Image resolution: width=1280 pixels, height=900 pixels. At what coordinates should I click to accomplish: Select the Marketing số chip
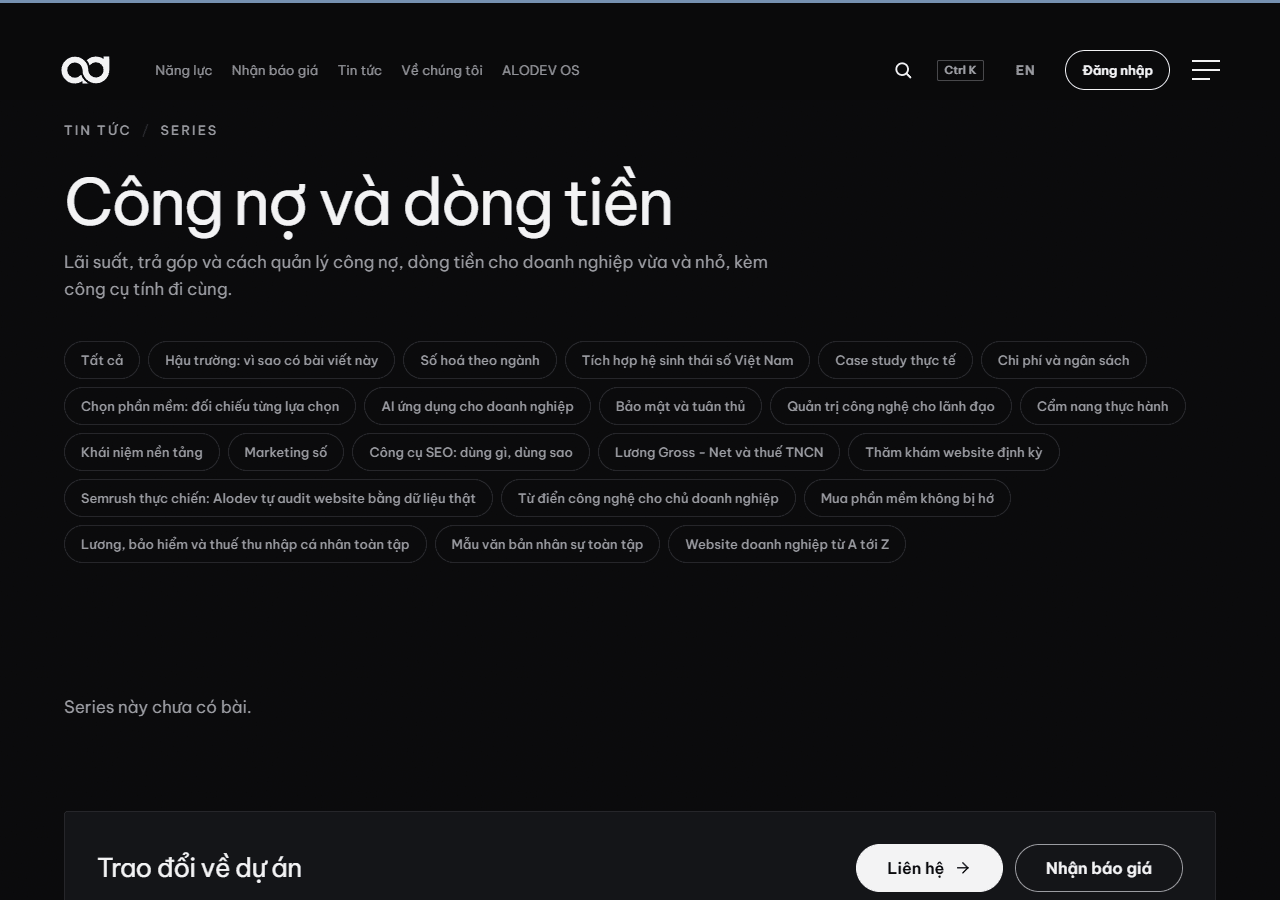click(286, 452)
